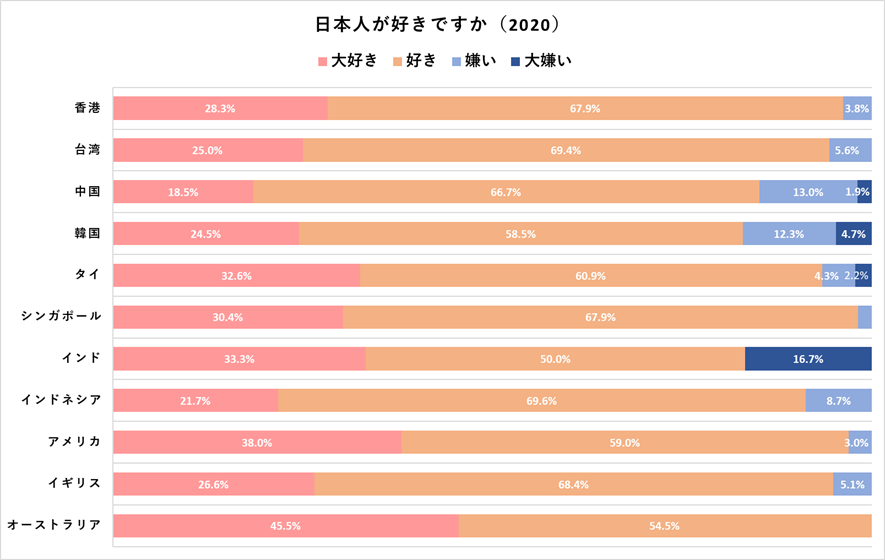885x560 pixels.
Task: Click the light blue 嫌い legend swatch
Action: [x=456, y=61]
